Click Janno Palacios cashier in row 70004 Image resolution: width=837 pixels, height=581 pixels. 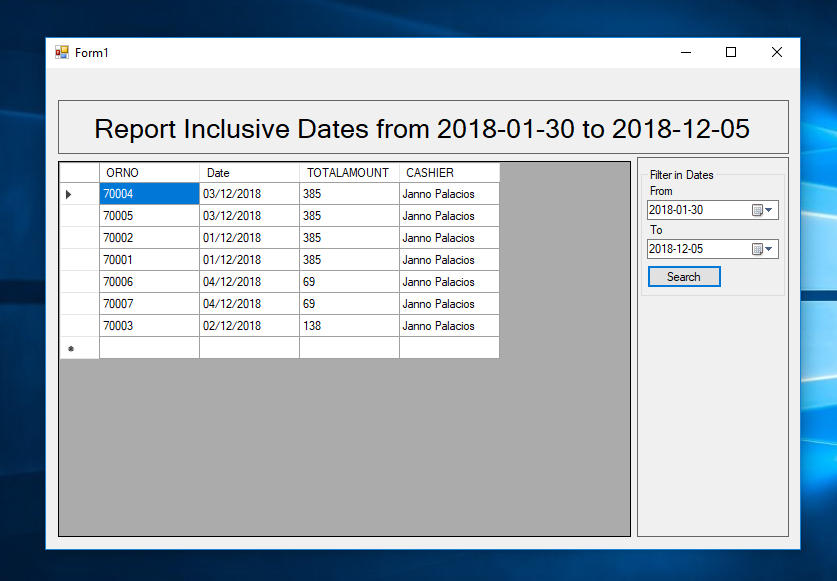(449, 194)
